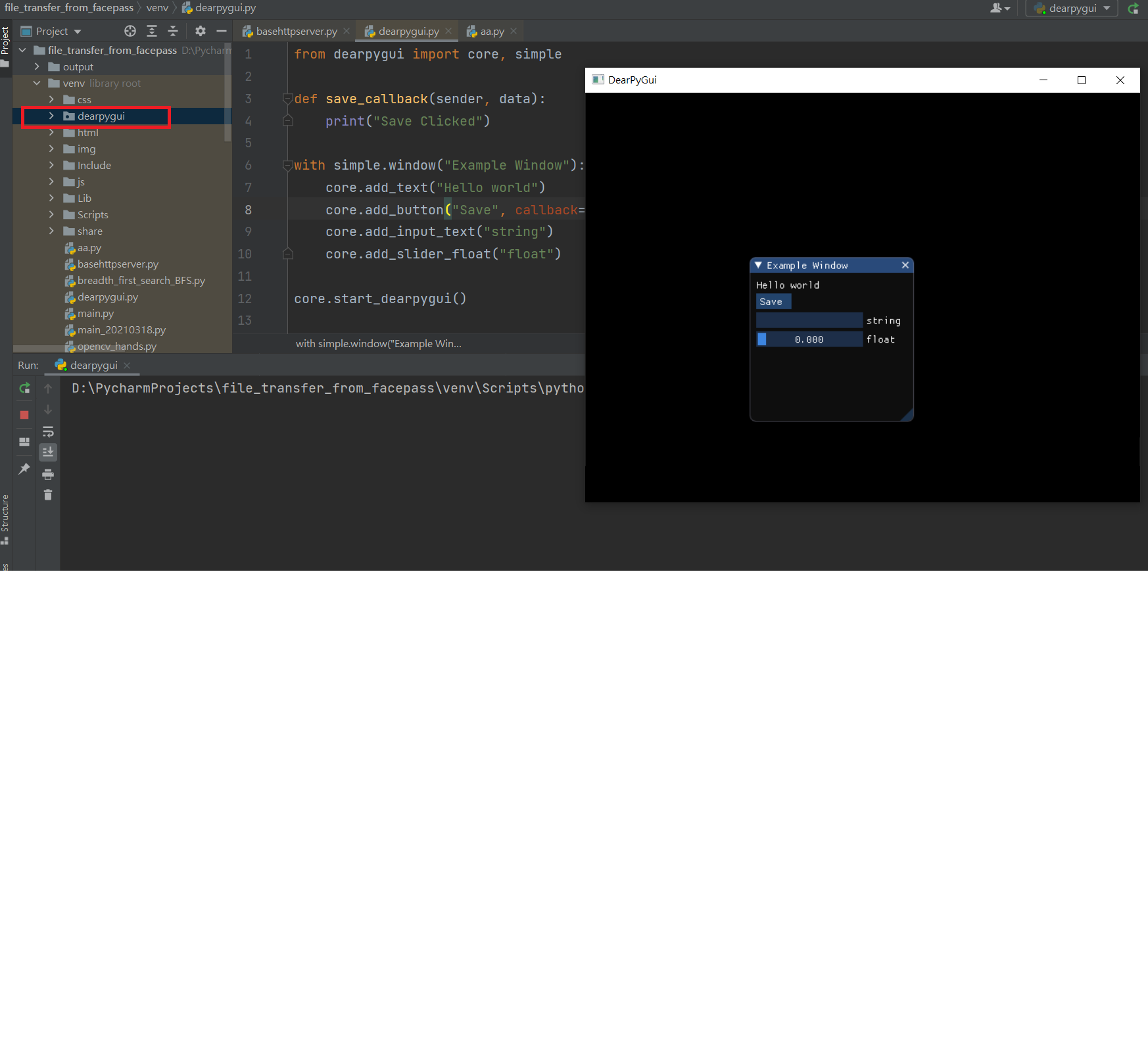
Task: Click the red Stop icon to halt execution
Action: coord(24,415)
